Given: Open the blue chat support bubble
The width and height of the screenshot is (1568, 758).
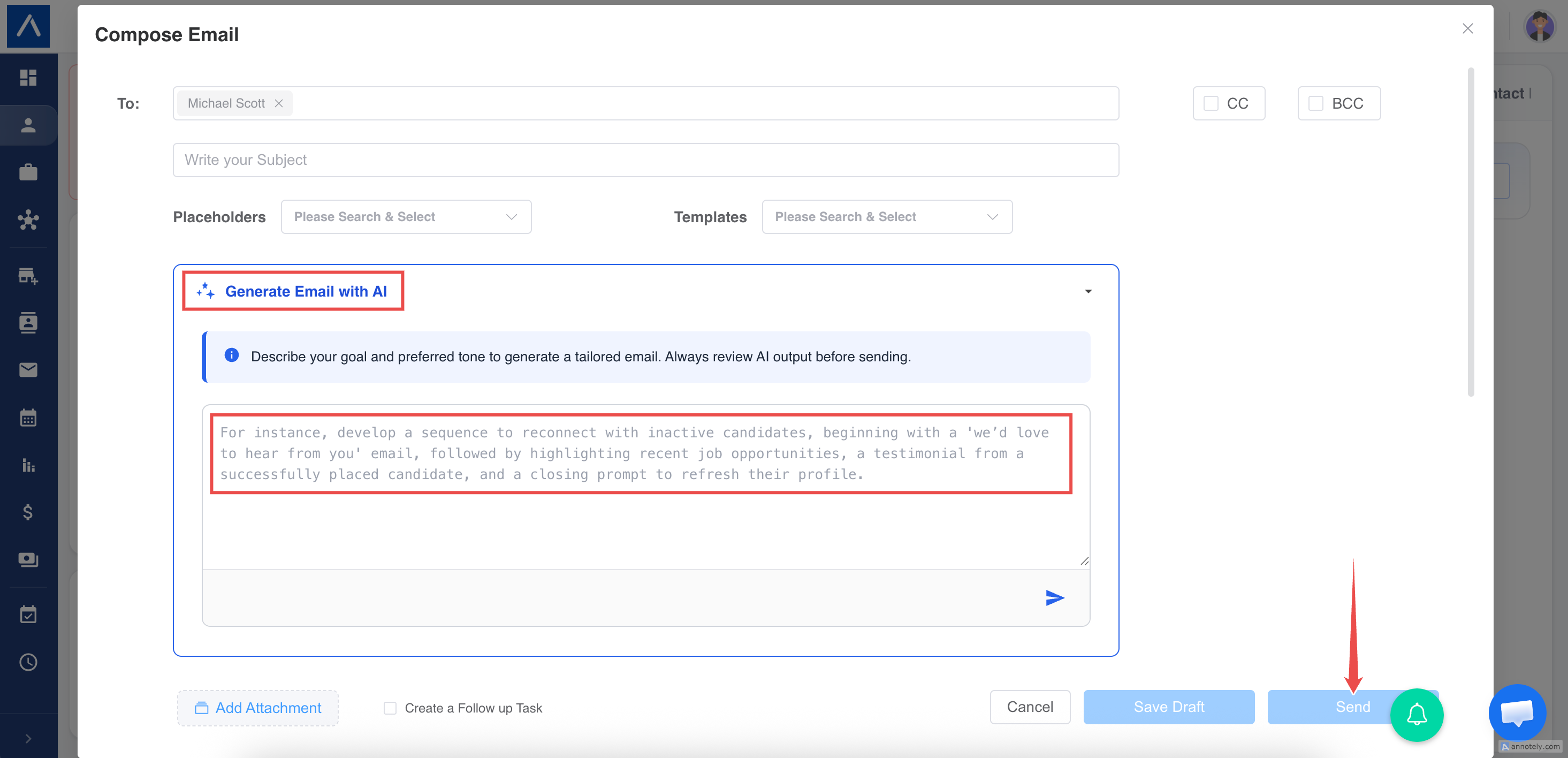Looking at the screenshot, I should [x=1518, y=713].
